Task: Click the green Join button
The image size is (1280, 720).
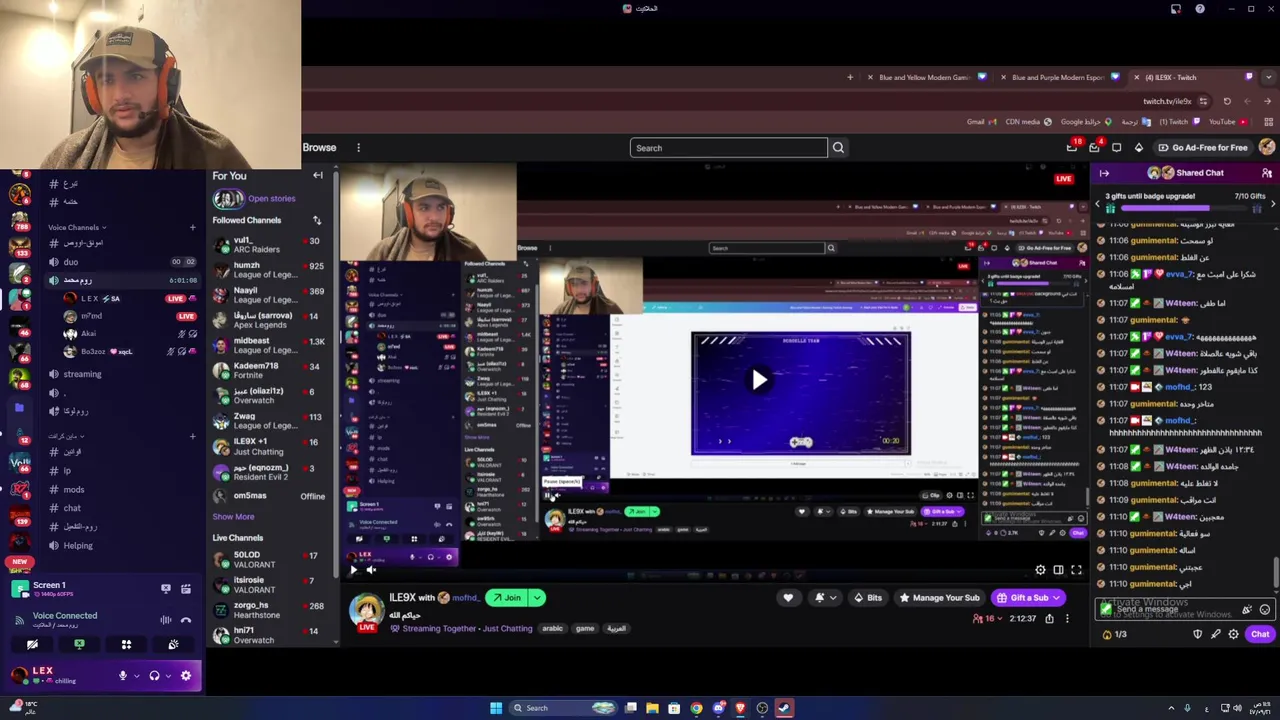Action: pyautogui.click(x=507, y=598)
